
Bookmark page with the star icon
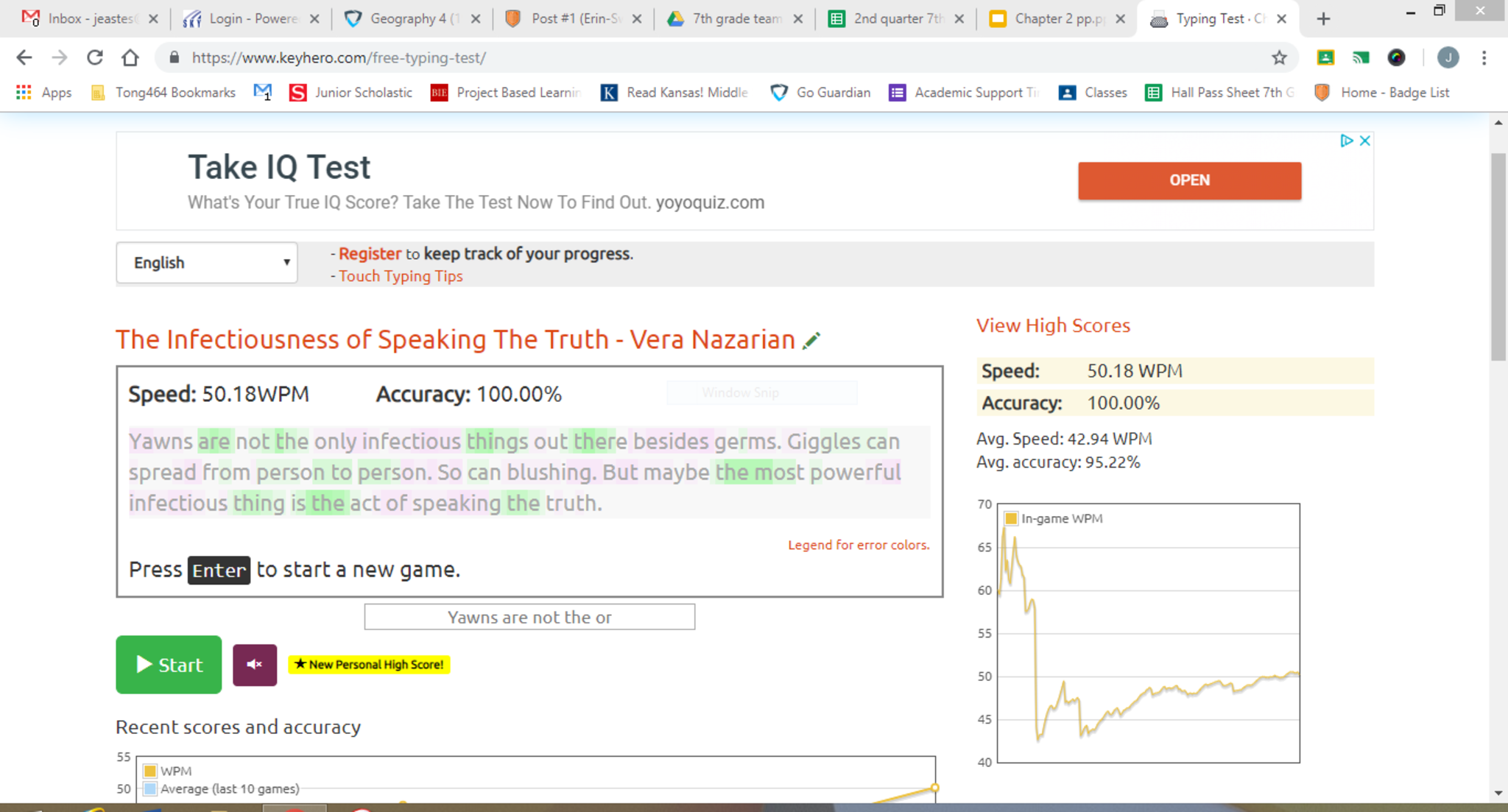1280,57
